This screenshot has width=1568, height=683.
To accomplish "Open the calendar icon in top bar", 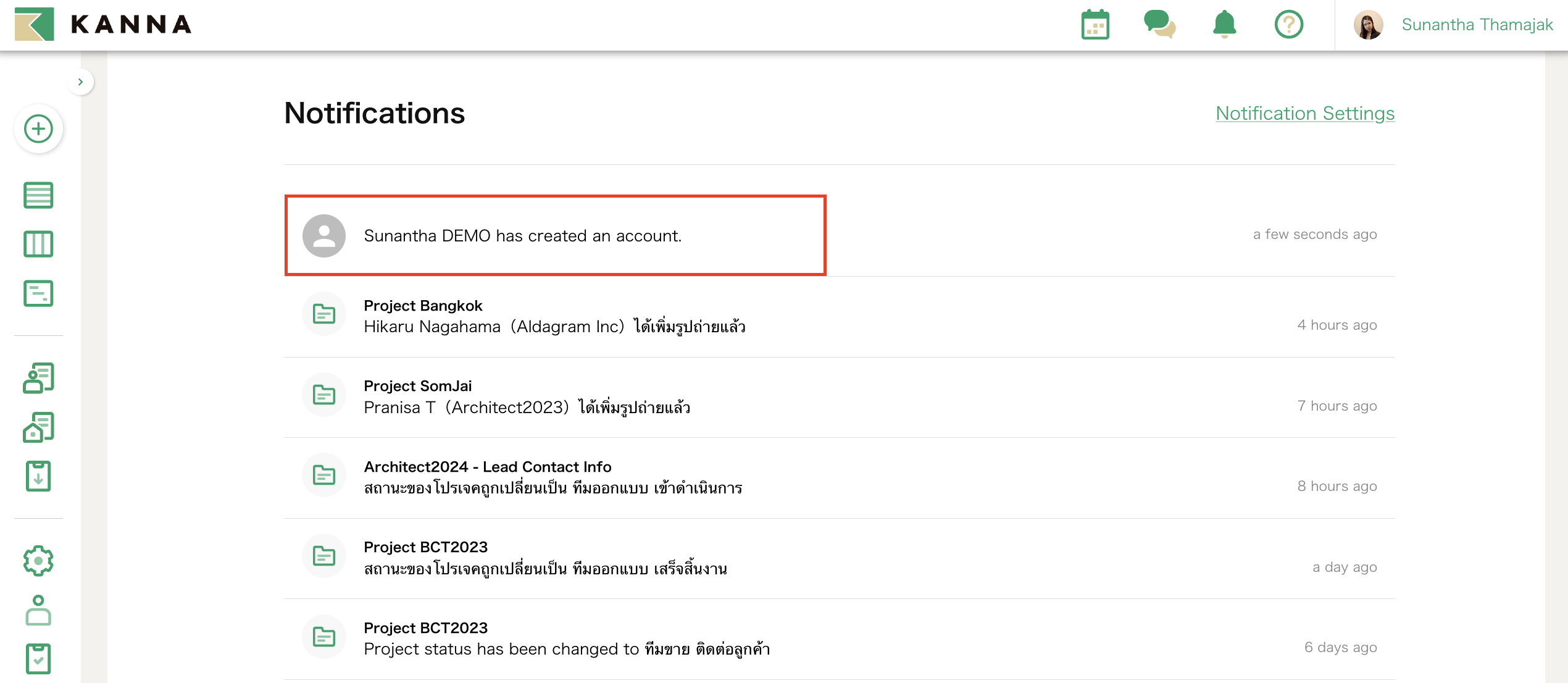I will coord(1095,25).
